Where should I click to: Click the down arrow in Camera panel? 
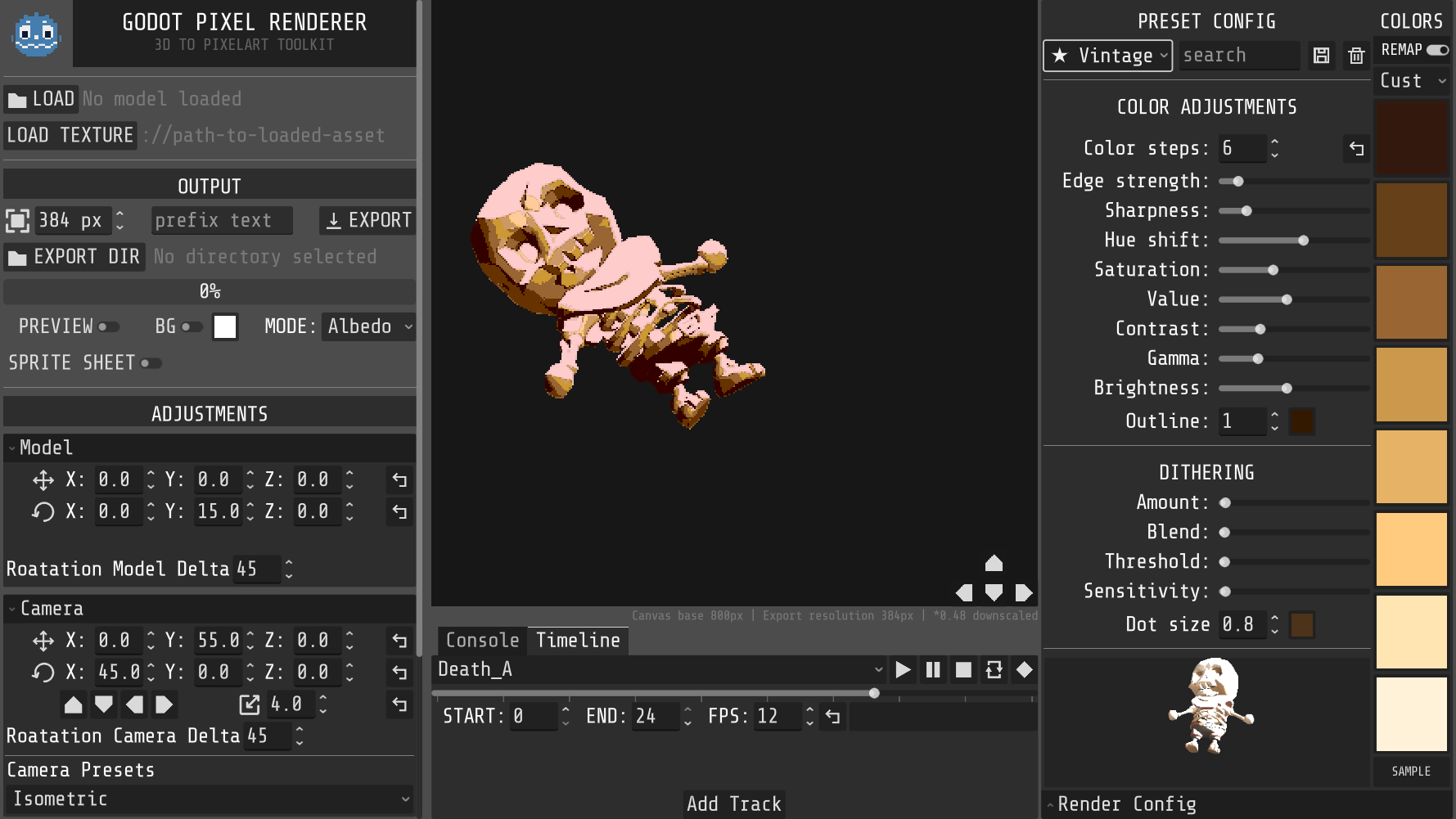(104, 704)
